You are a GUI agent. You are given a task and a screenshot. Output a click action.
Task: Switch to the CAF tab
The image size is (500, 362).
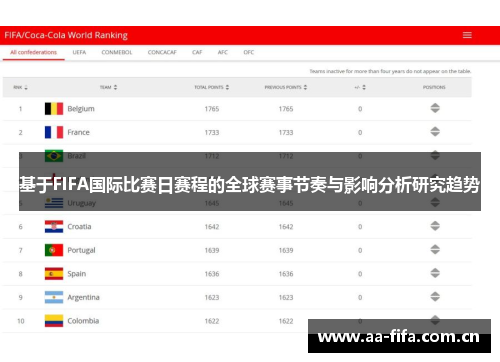click(197, 52)
